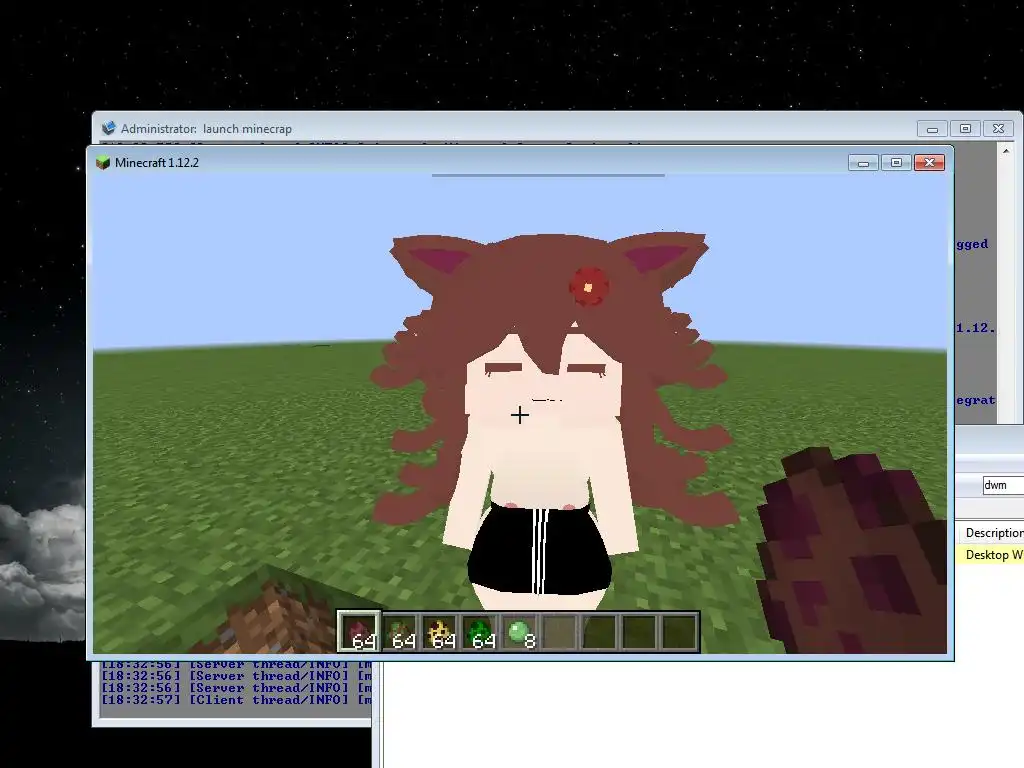Click the console window icon beside Administrator title
The height and width of the screenshot is (768, 1024).
pos(108,128)
